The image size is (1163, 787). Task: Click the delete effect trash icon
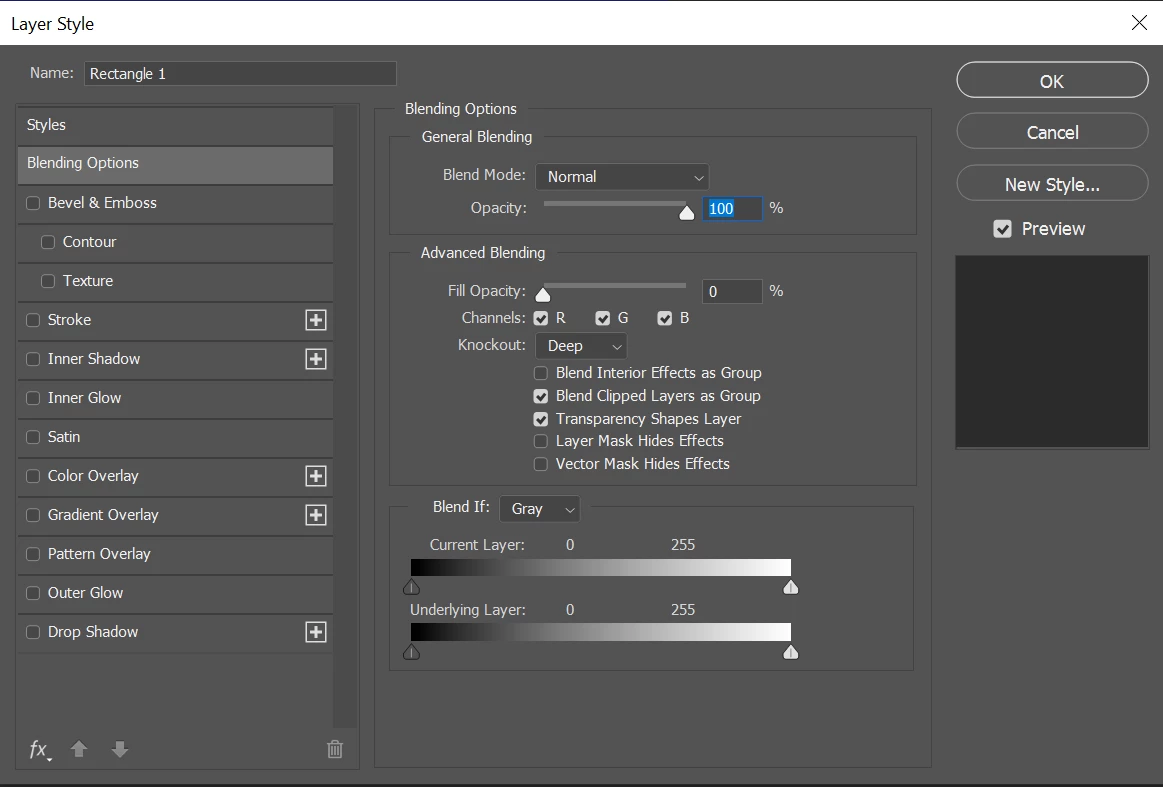tap(335, 749)
